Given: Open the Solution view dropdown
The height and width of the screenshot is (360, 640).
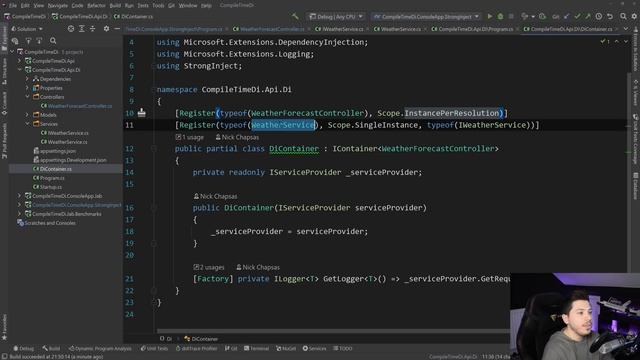Looking at the screenshot, I should 27,29.
